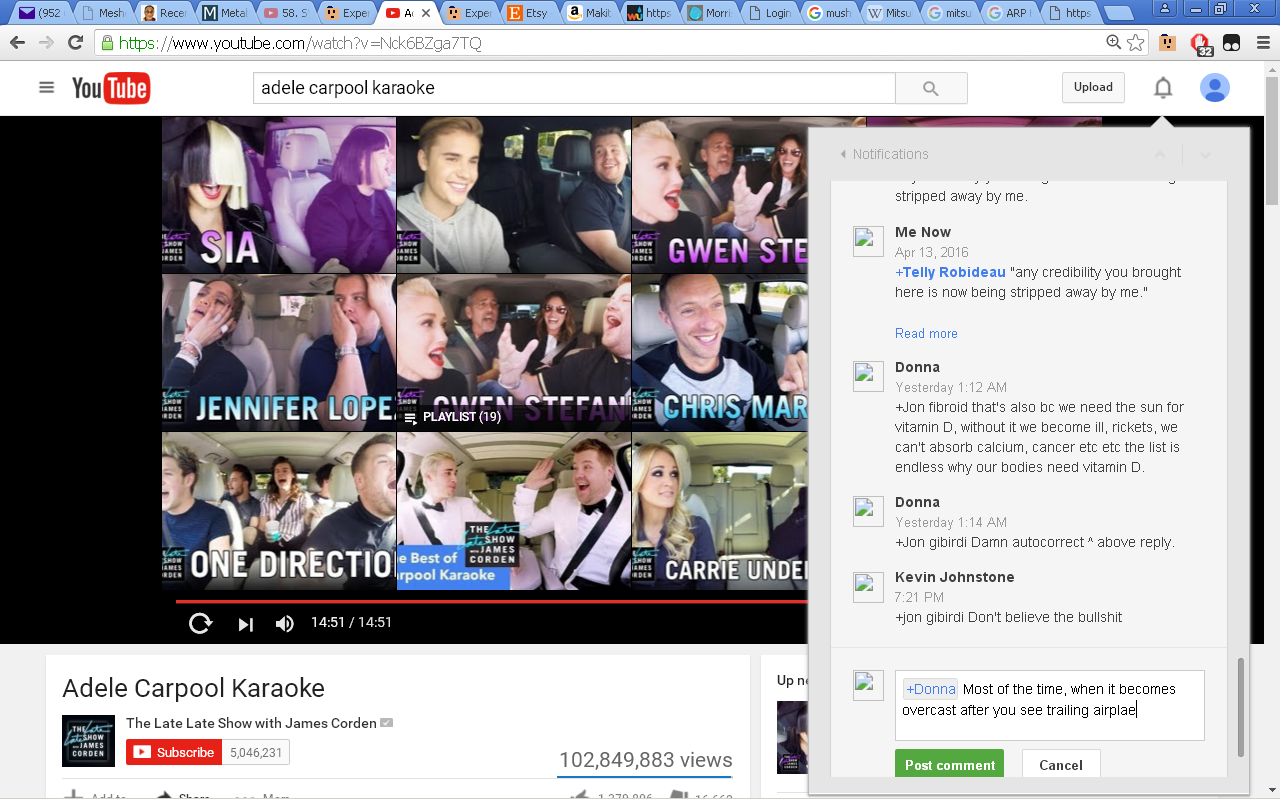Click the YouTube logo

coord(110,88)
